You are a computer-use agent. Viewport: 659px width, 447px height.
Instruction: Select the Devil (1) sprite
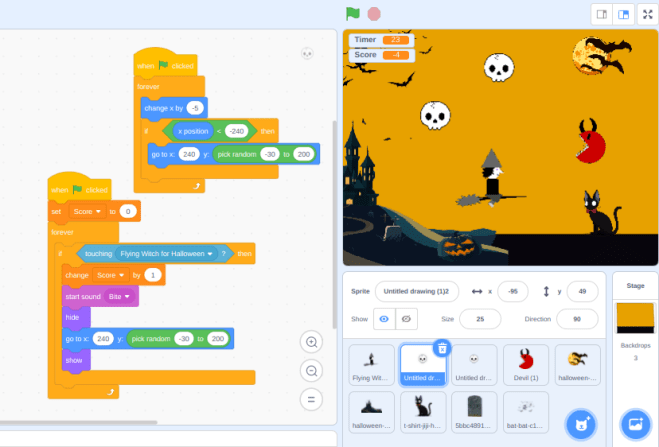(x=527, y=364)
